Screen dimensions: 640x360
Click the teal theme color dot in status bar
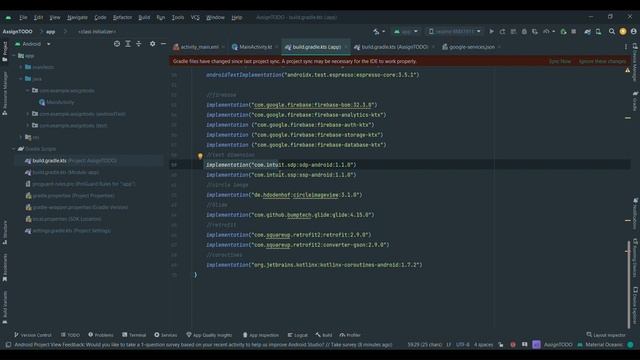tap(631, 345)
